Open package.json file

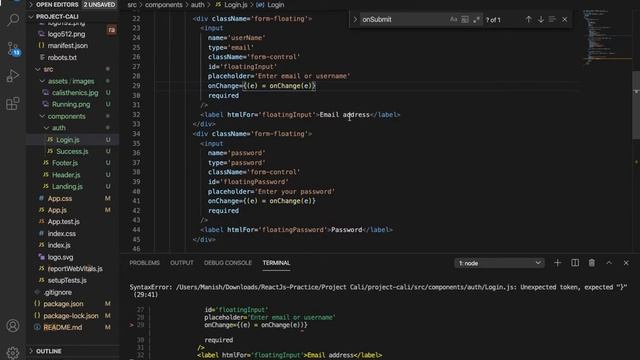73,304
